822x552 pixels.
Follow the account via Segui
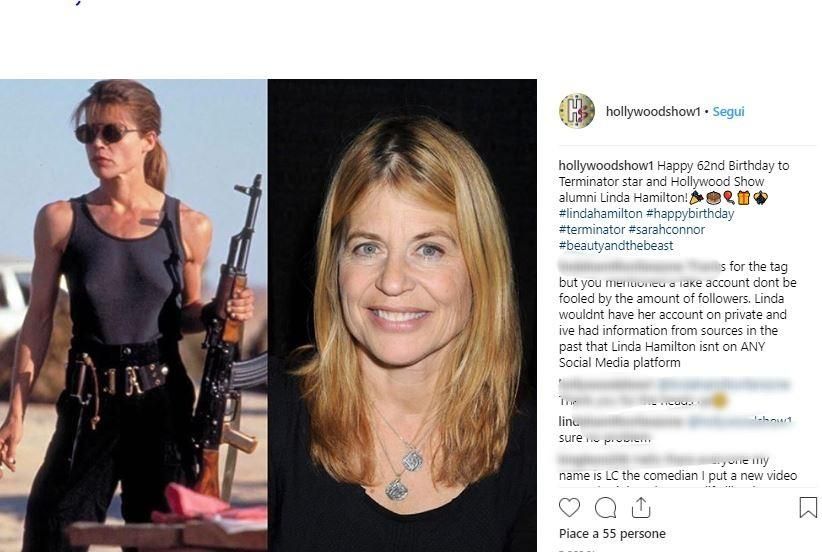[x=728, y=112]
